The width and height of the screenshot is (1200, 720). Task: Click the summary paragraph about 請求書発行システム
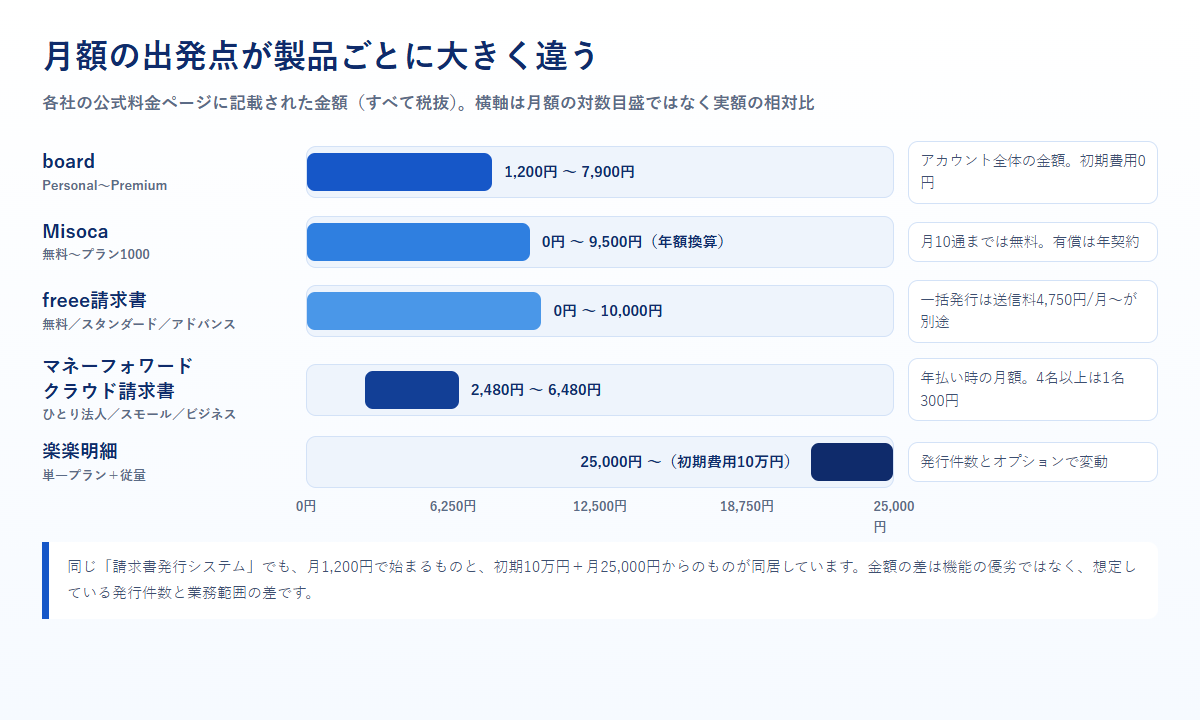click(x=602, y=580)
